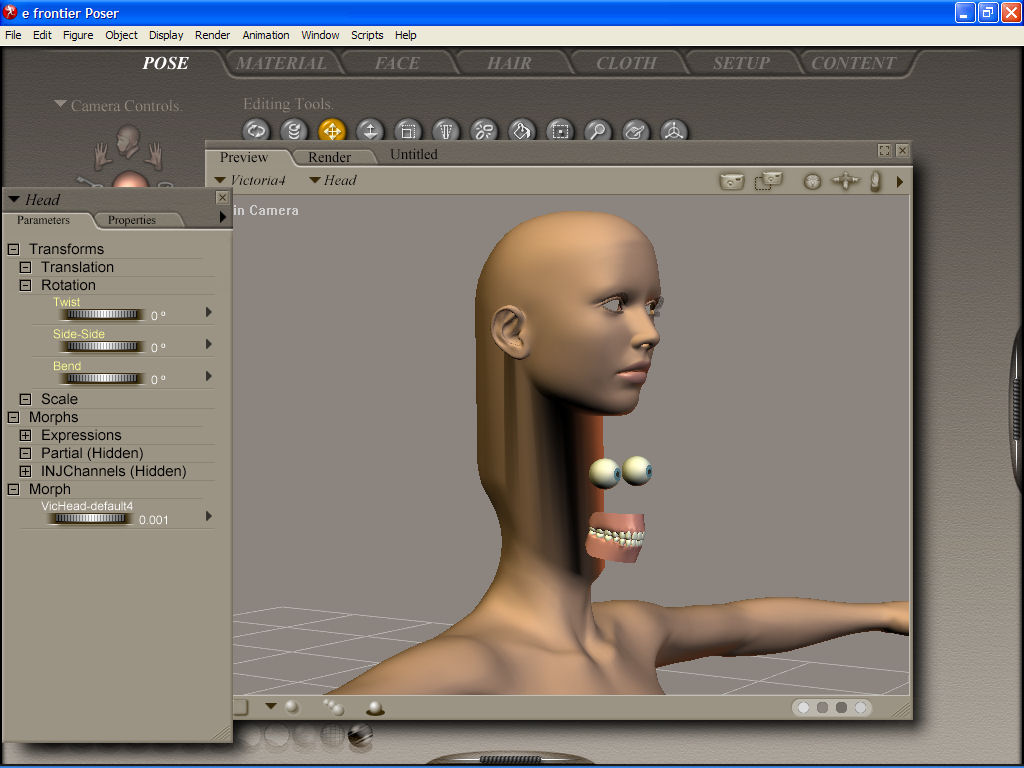
Task: Select the Chain Break tool
Action: tap(484, 131)
